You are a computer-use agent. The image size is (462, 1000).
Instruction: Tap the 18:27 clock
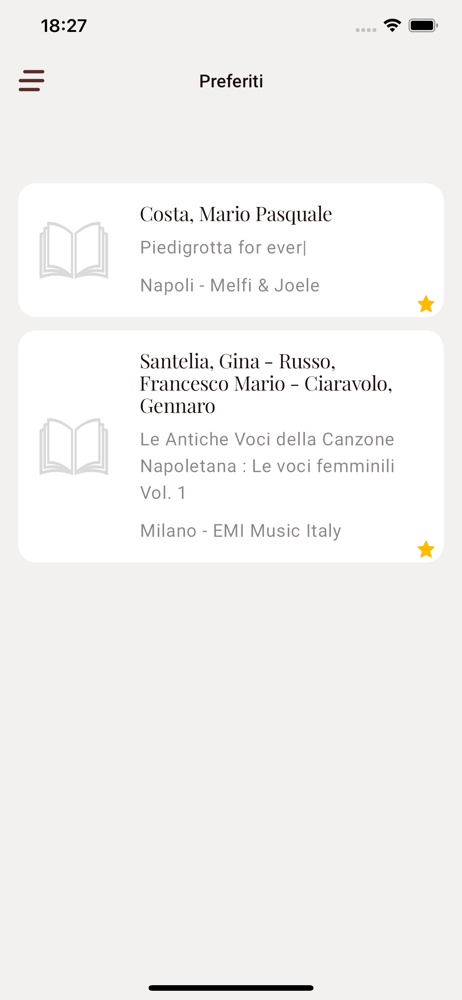(64, 26)
